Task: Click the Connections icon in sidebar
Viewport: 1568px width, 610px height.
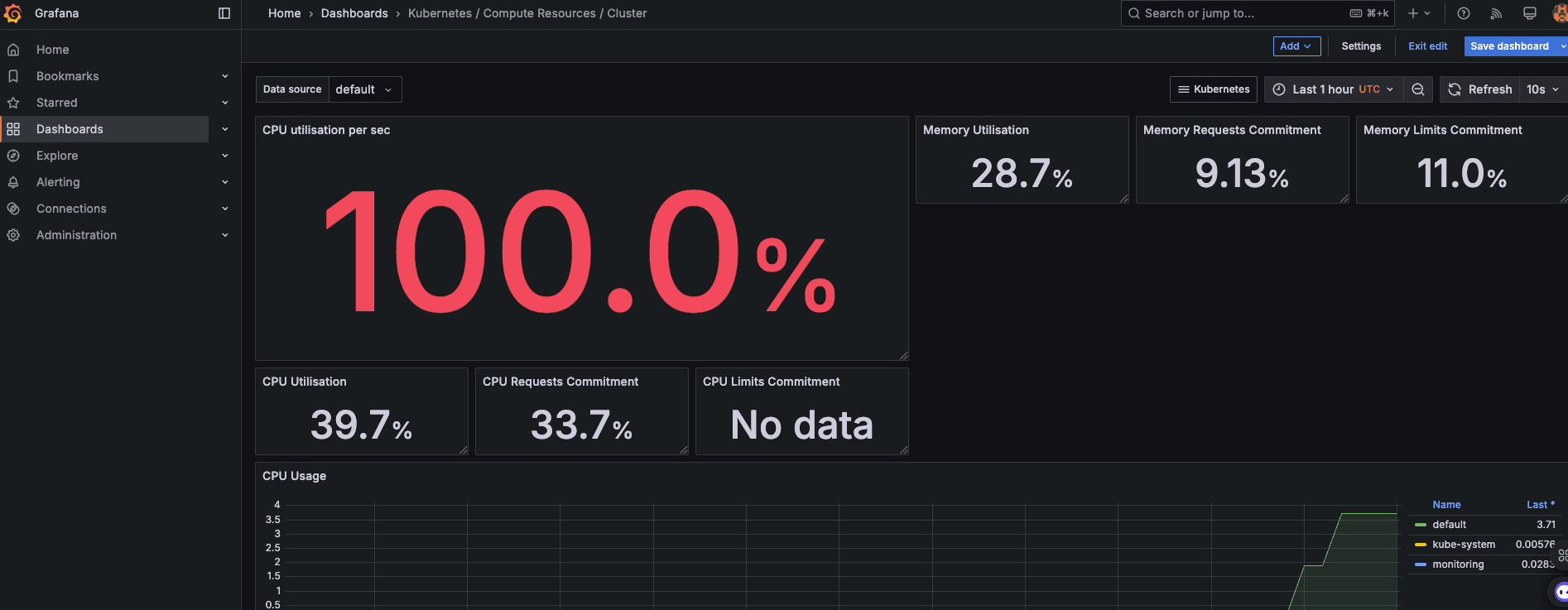Action: point(13,209)
